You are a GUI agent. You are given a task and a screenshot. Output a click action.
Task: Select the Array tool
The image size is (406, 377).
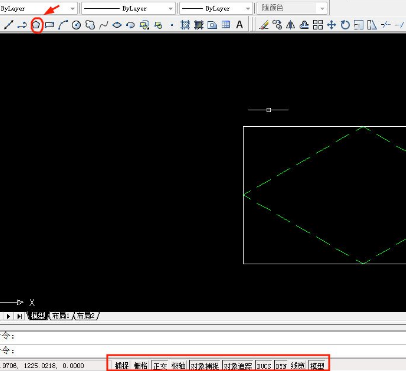tap(318, 25)
